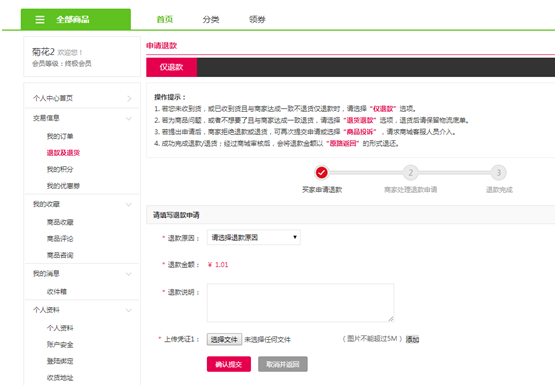Open 收件箱 sidebar link
This screenshot has height=387, width=557.
tap(57, 292)
